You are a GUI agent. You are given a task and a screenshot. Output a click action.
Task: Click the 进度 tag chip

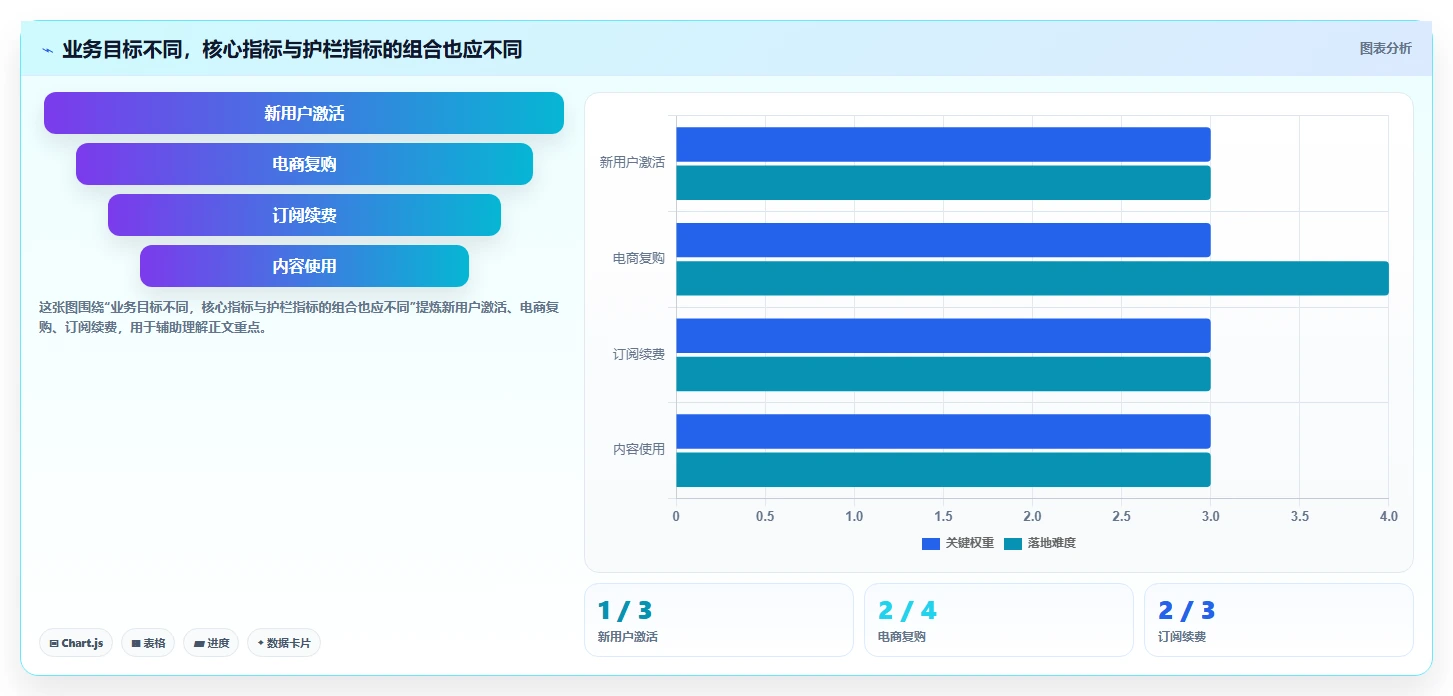point(211,643)
